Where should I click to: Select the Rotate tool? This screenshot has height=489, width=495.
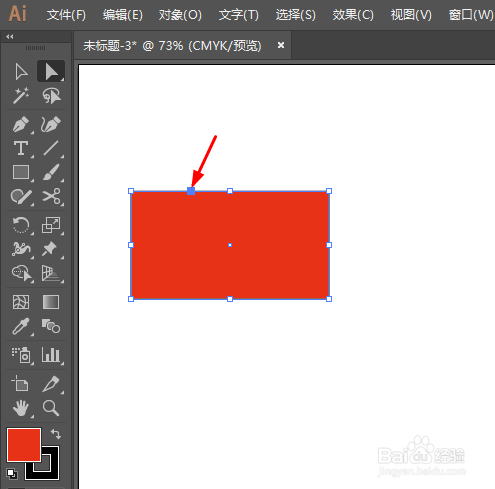tap(21, 225)
